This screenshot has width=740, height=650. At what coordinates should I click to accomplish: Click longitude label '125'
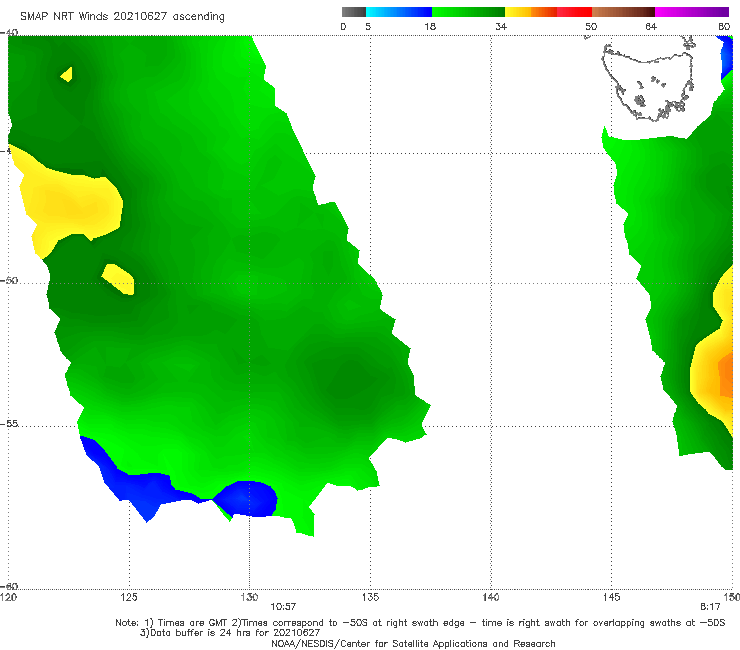pos(129,597)
